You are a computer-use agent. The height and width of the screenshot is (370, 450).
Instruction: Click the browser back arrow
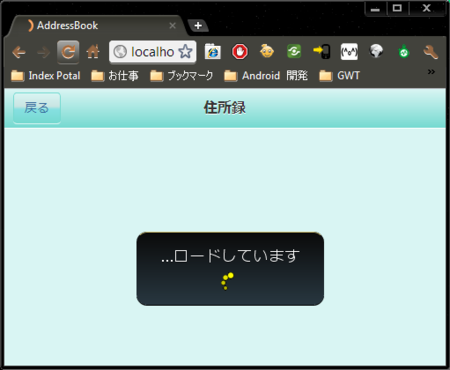pos(19,52)
